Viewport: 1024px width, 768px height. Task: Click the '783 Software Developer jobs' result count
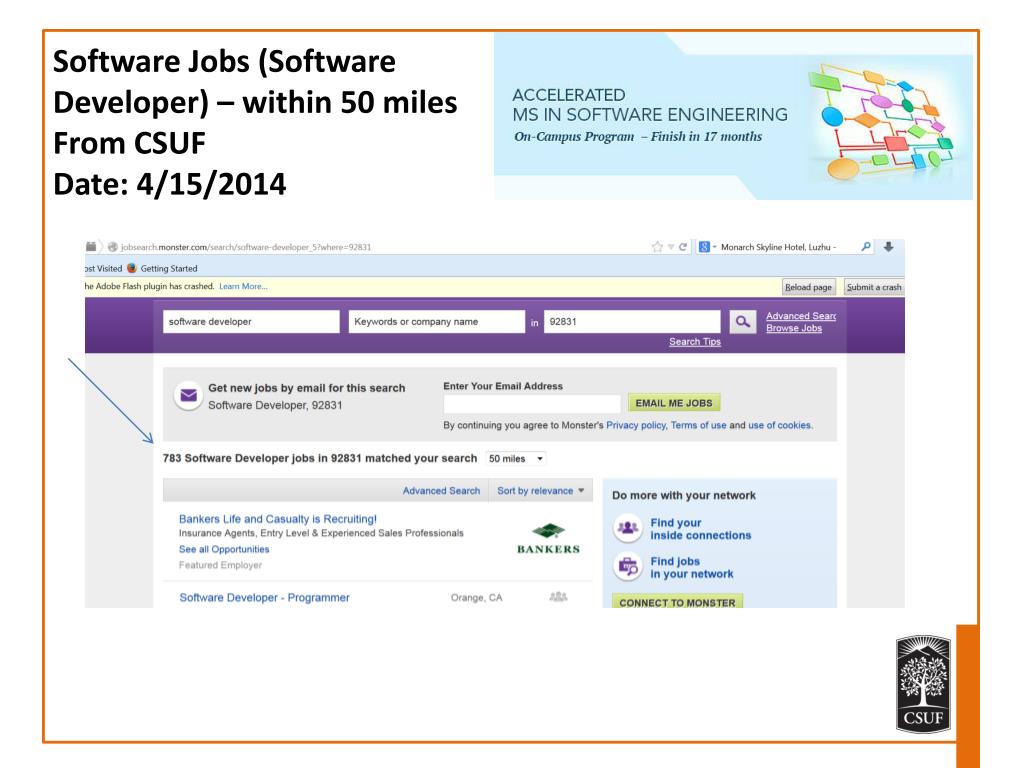tap(320, 458)
